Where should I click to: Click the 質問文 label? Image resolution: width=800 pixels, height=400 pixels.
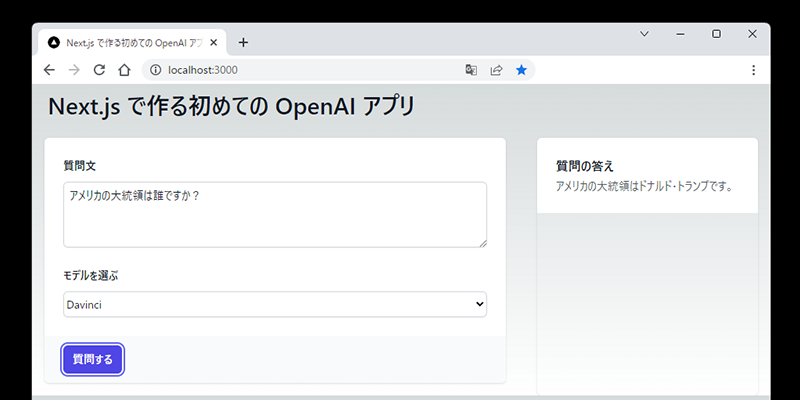[79, 165]
